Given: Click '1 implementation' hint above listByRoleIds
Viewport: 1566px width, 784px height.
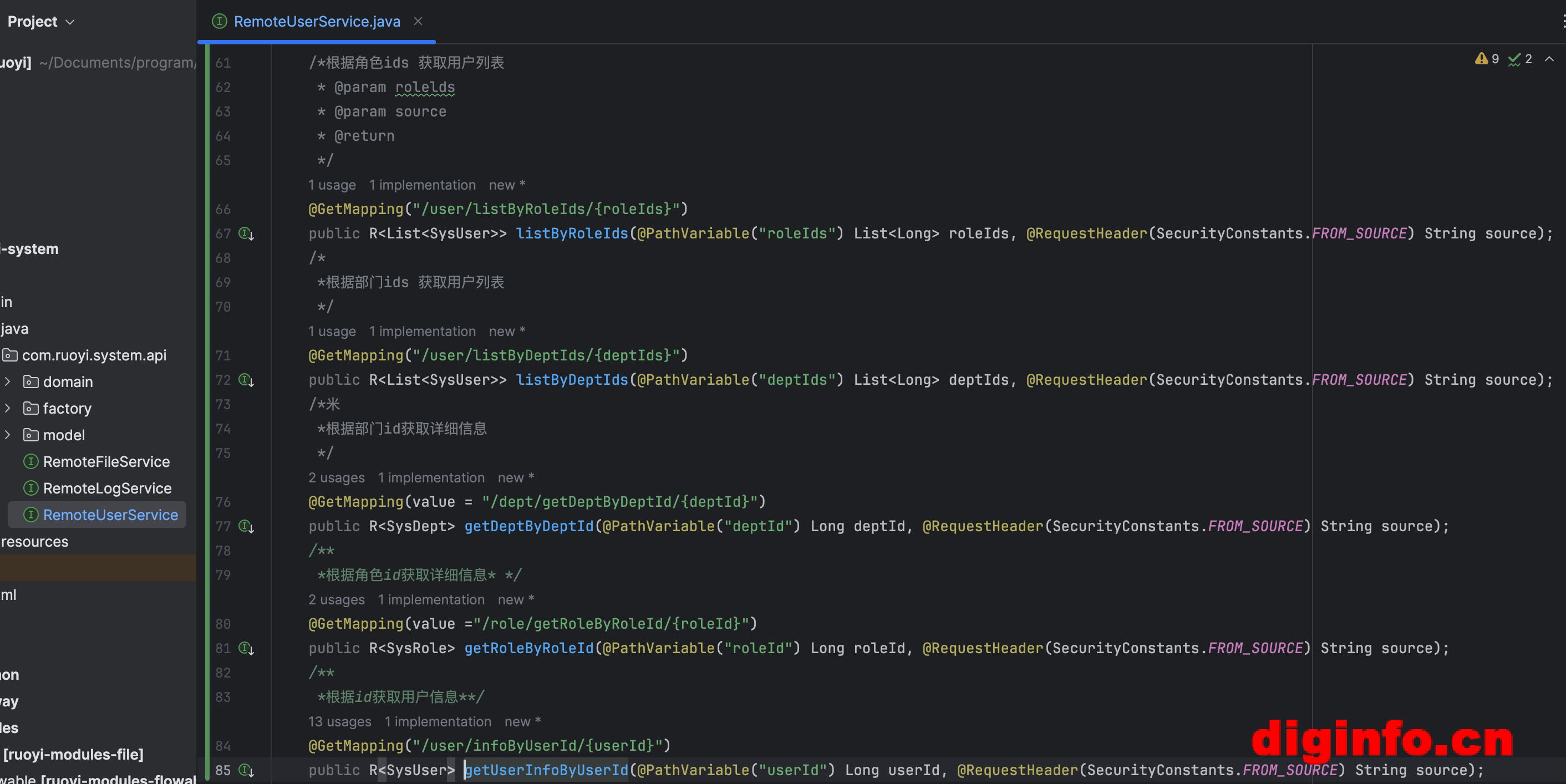Looking at the screenshot, I should (423, 185).
